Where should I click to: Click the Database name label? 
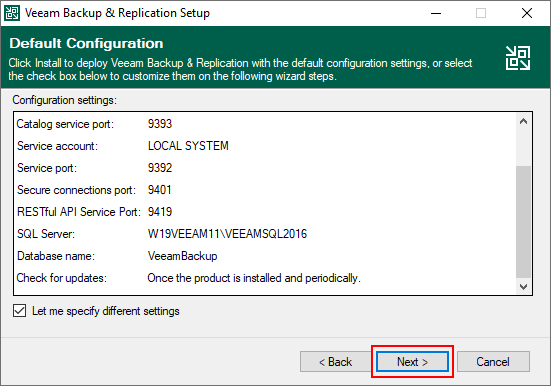click(x=56, y=256)
